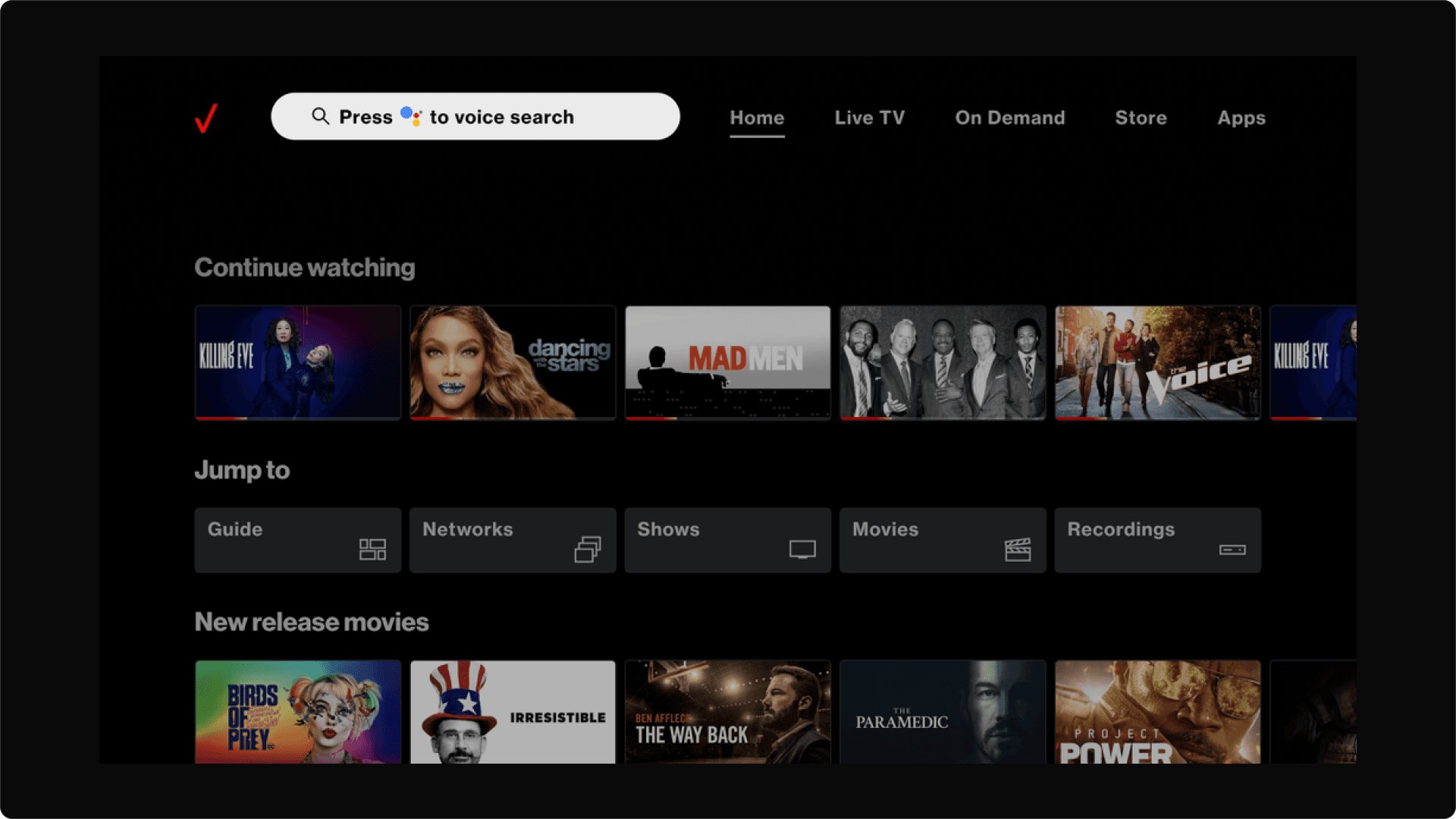Select The Paramedic movie
1456x819 pixels.
click(x=943, y=712)
